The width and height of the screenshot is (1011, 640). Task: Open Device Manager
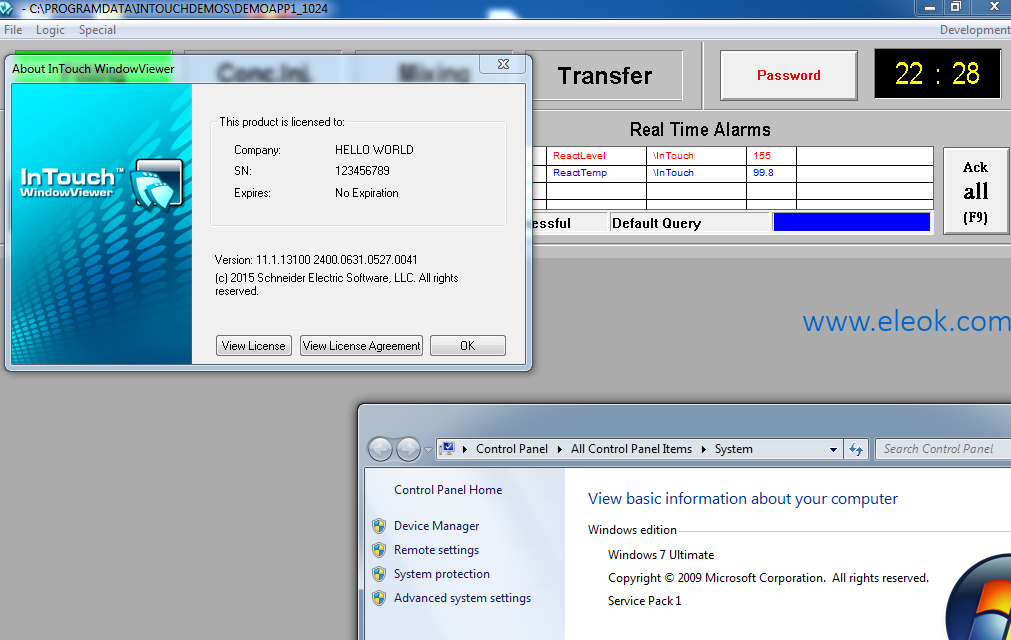pyautogui.click(x=437, y=526)
